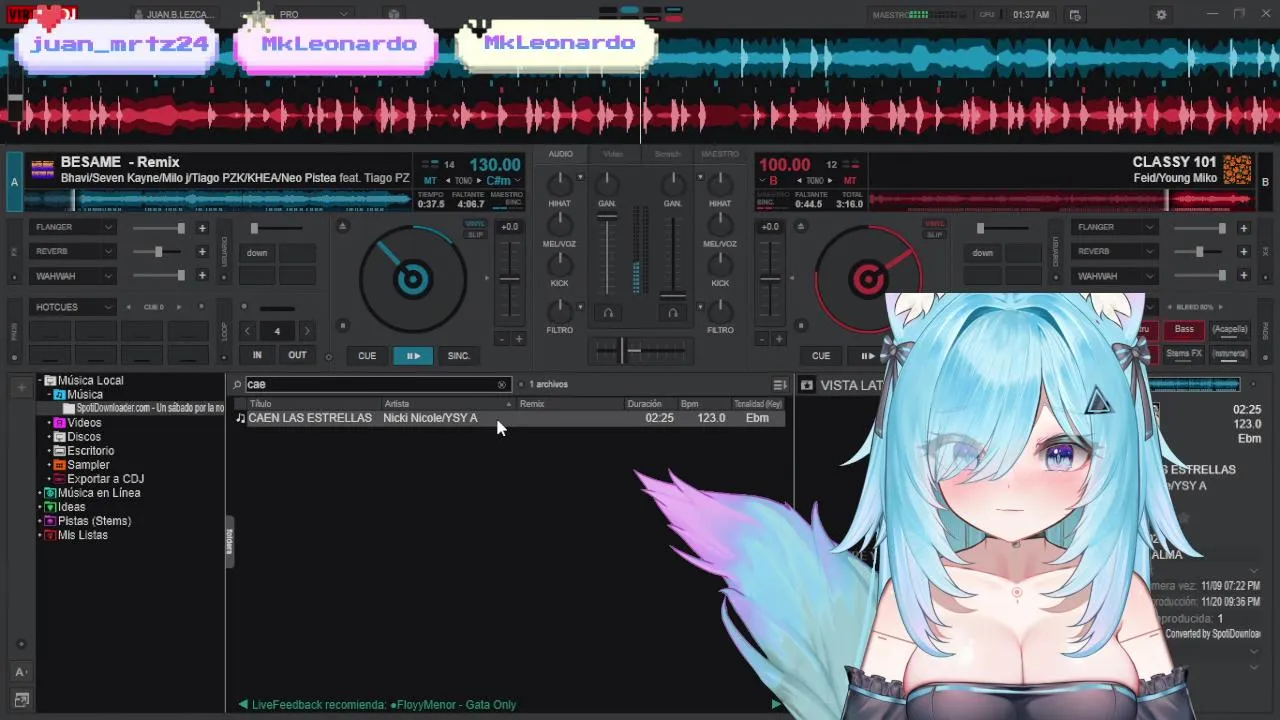The height and width of the screenshot is (720, 1280).
Task: Eject track on deck B
Action: coord(800,226)
